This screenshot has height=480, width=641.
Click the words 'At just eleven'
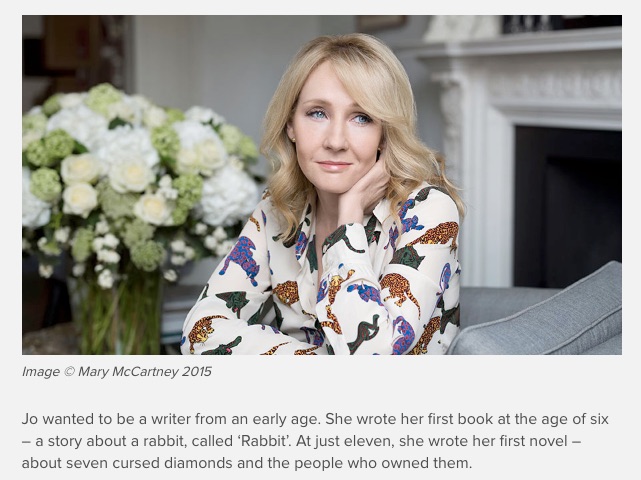[345, 441]
